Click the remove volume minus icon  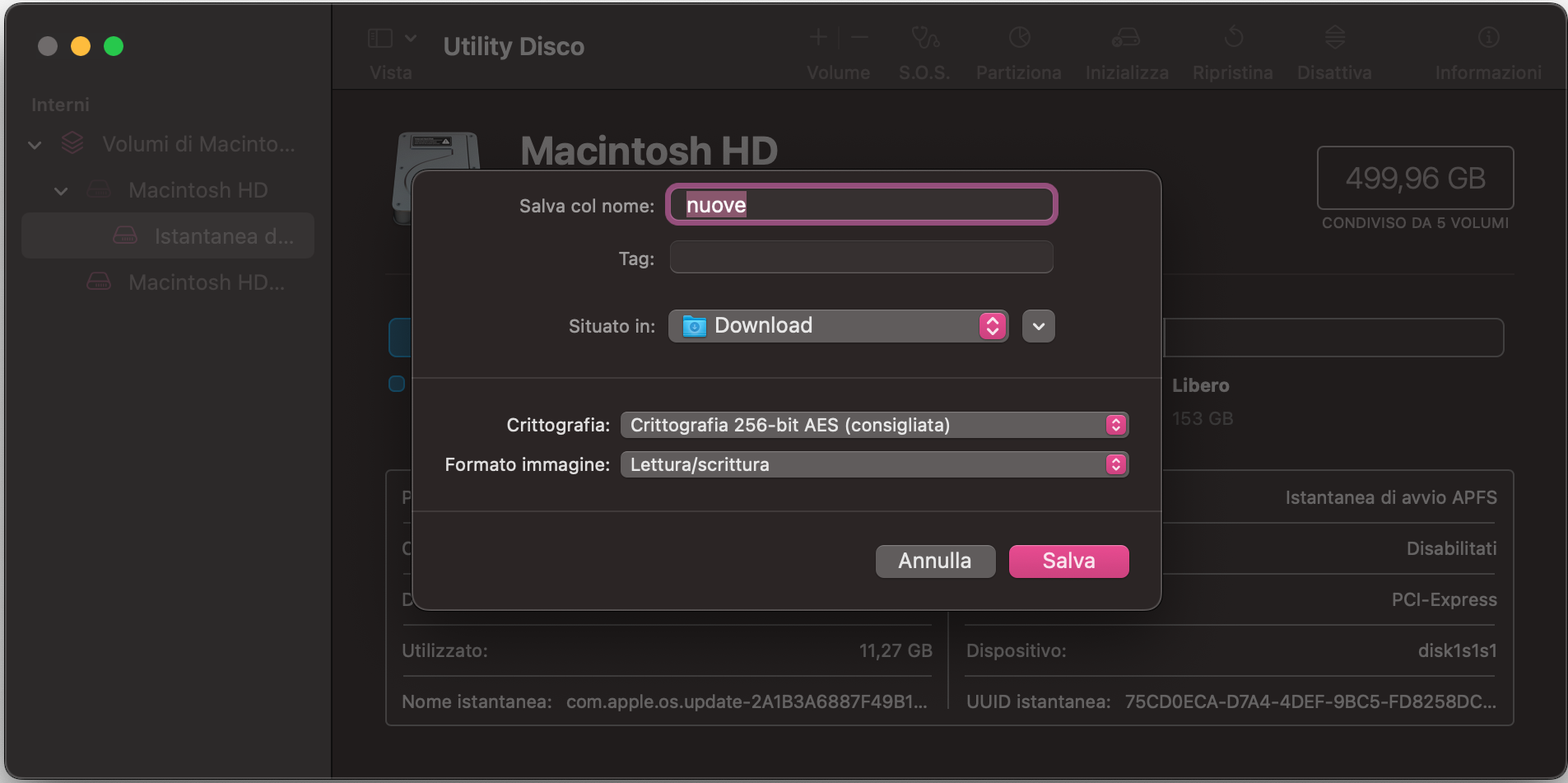coord(859,37)
